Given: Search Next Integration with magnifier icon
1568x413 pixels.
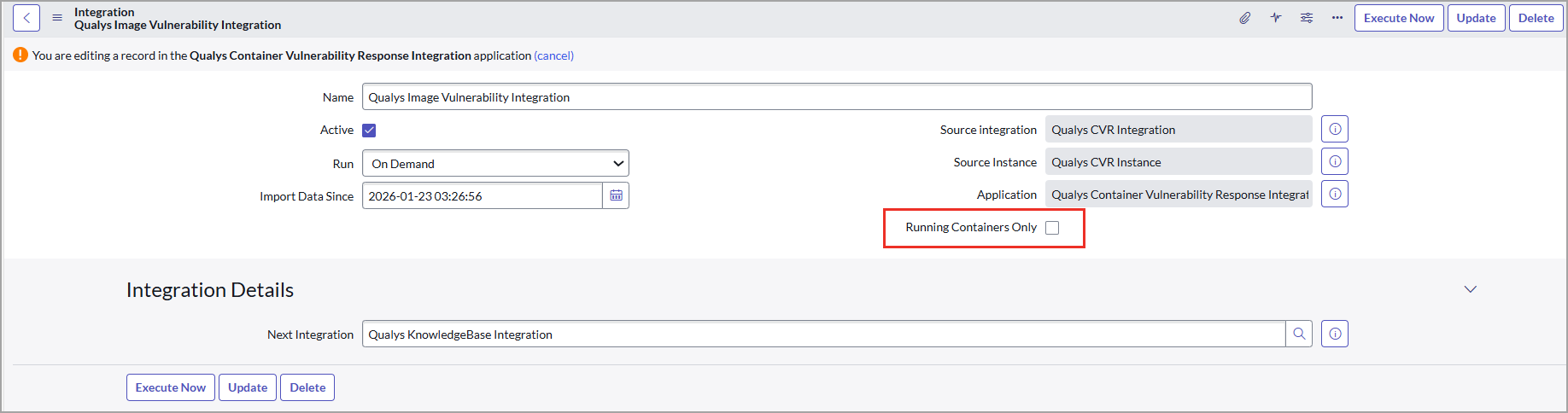Looking at the screenshot, I should [x=1299, y=334].
